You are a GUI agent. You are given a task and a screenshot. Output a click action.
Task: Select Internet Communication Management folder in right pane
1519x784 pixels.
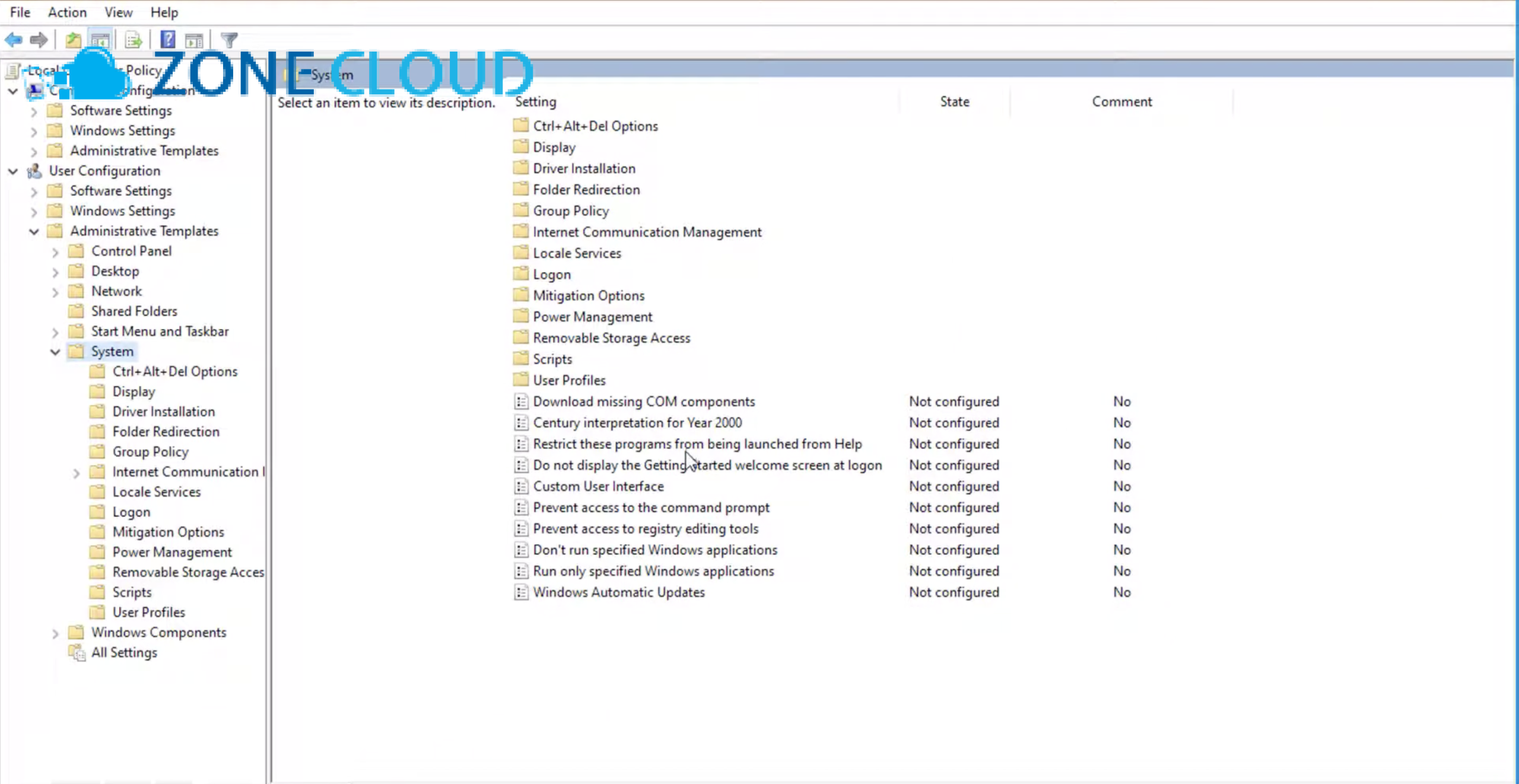(x=647, y=232)
